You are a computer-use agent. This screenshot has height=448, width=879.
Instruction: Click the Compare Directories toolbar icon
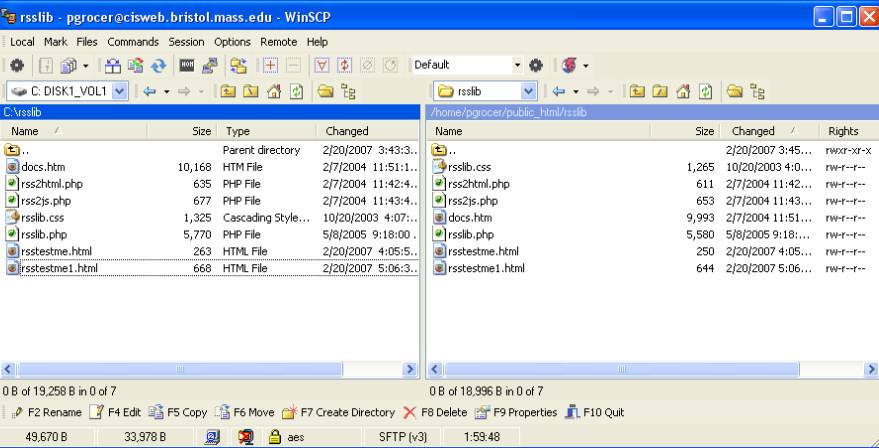click(x=113, y=66)
